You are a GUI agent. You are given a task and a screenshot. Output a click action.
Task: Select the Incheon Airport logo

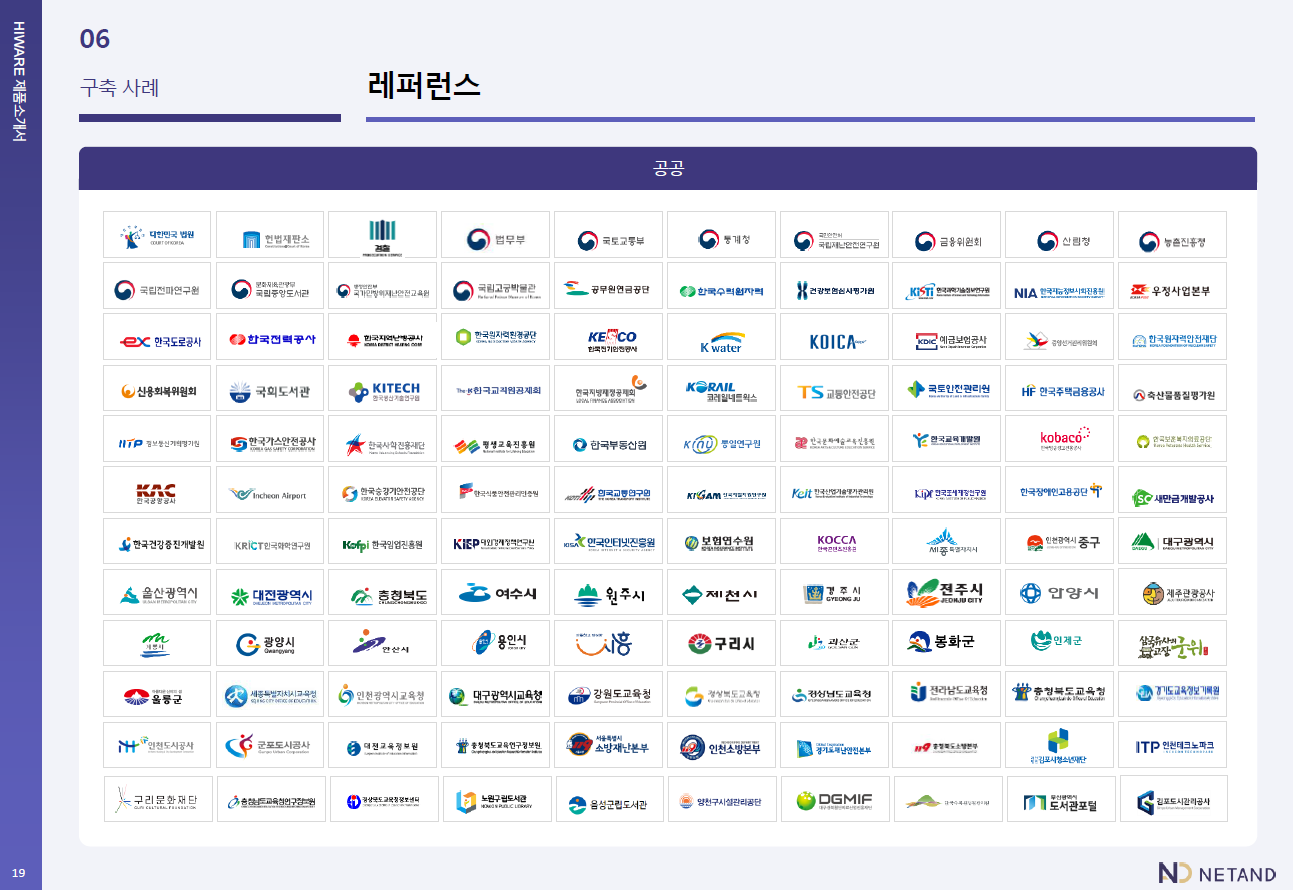tap(270, 491)
